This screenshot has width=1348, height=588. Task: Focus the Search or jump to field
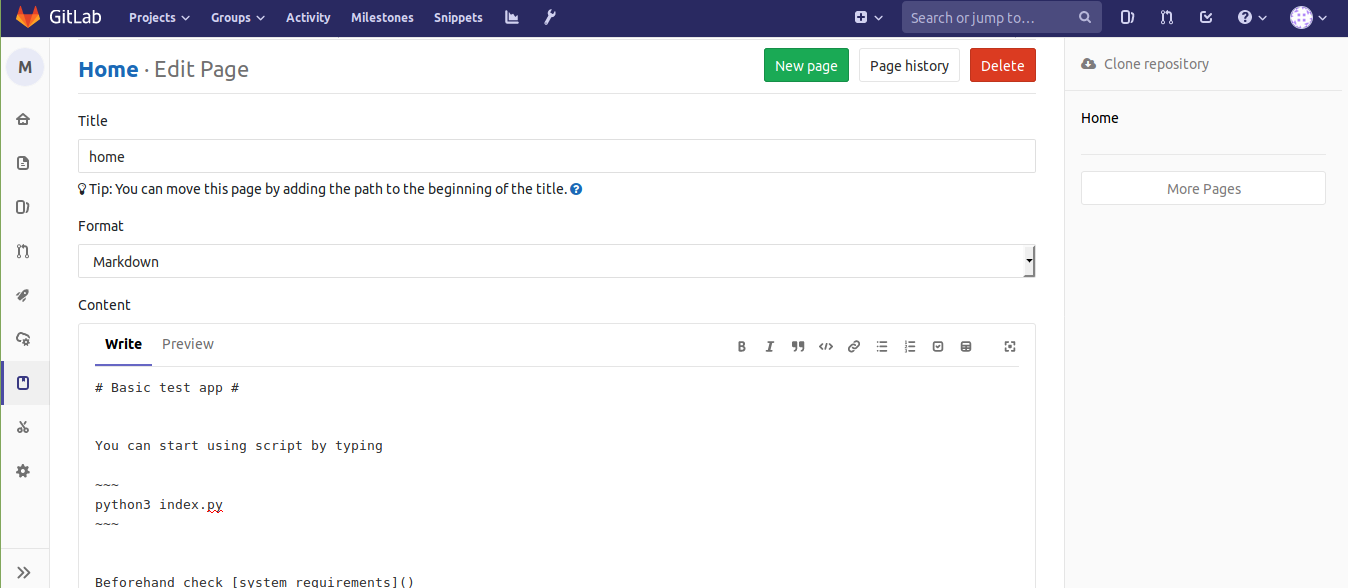[1002, 17]
